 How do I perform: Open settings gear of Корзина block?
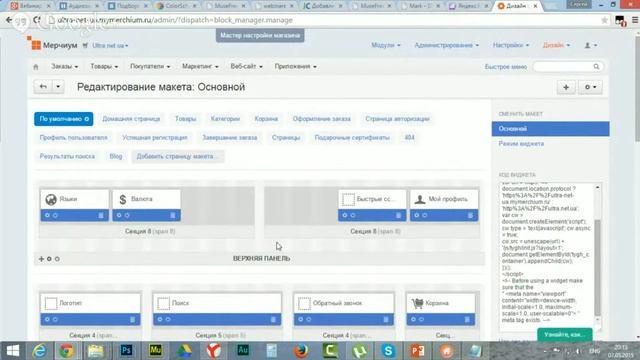point(413,319)
